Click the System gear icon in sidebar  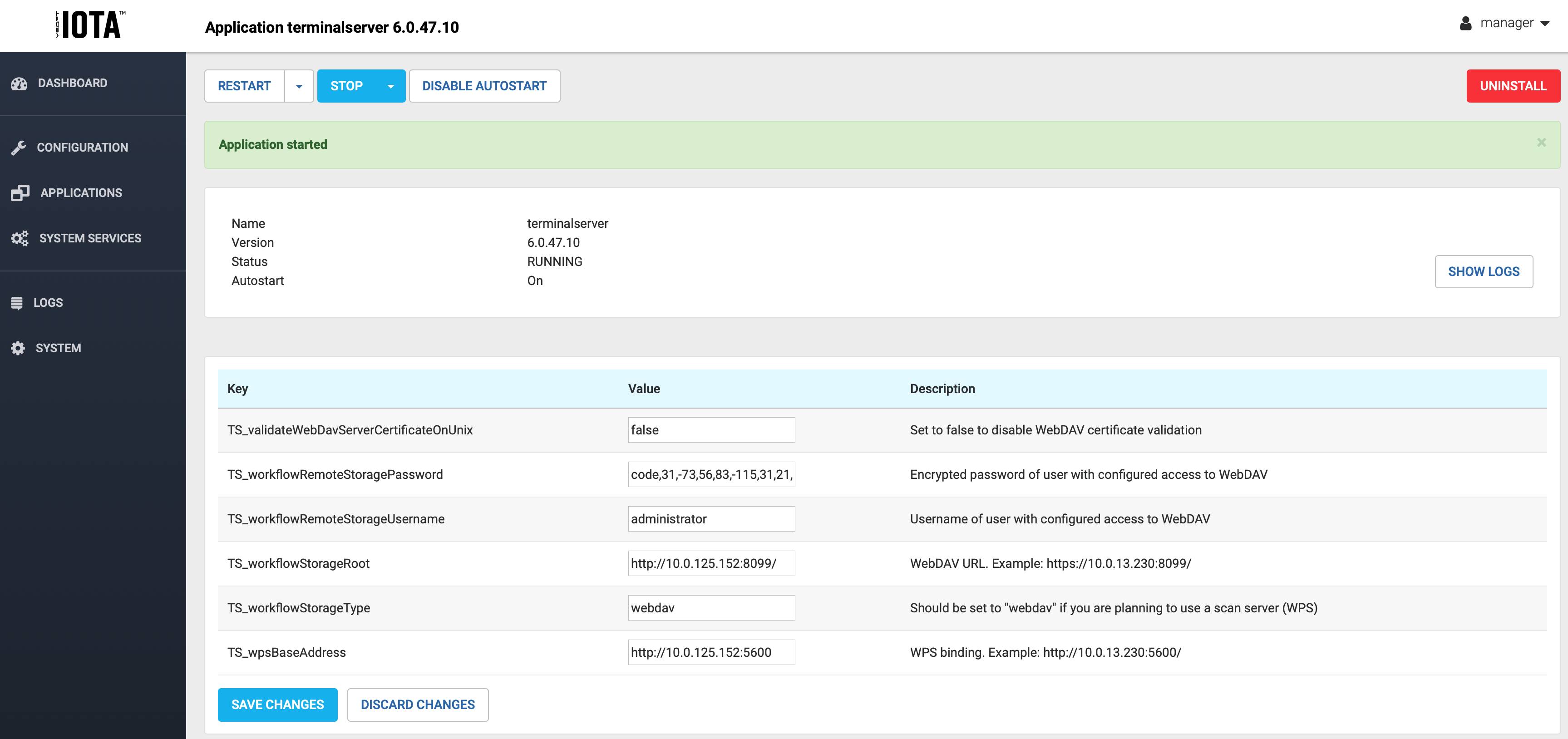17,348
